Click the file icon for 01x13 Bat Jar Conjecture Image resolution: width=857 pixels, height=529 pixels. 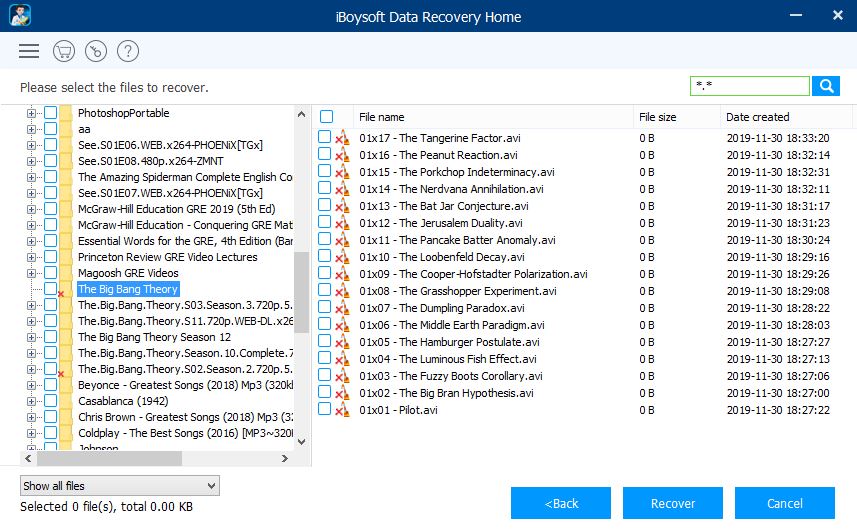(343, 206)
